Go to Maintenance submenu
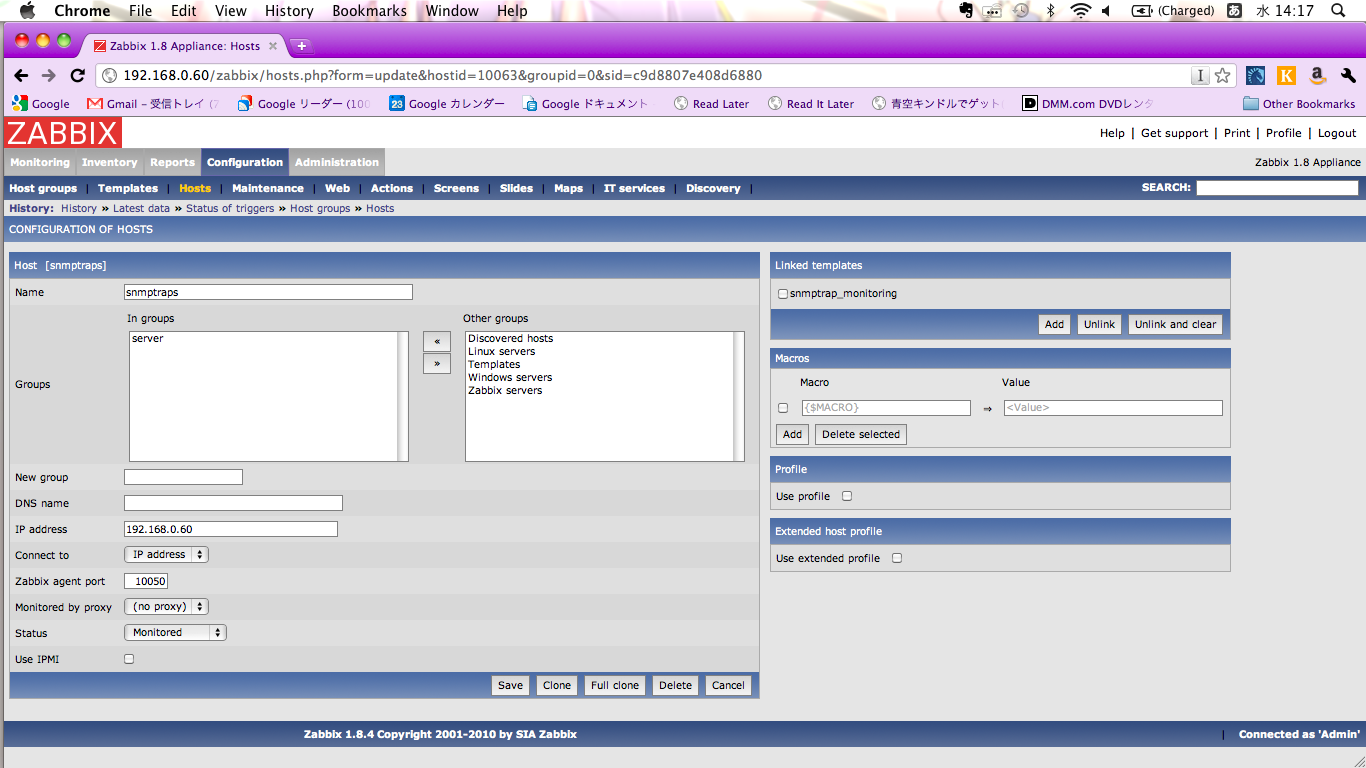Image resolution: width=1366 pixels, height=768 pixels. tap(268, 188)
